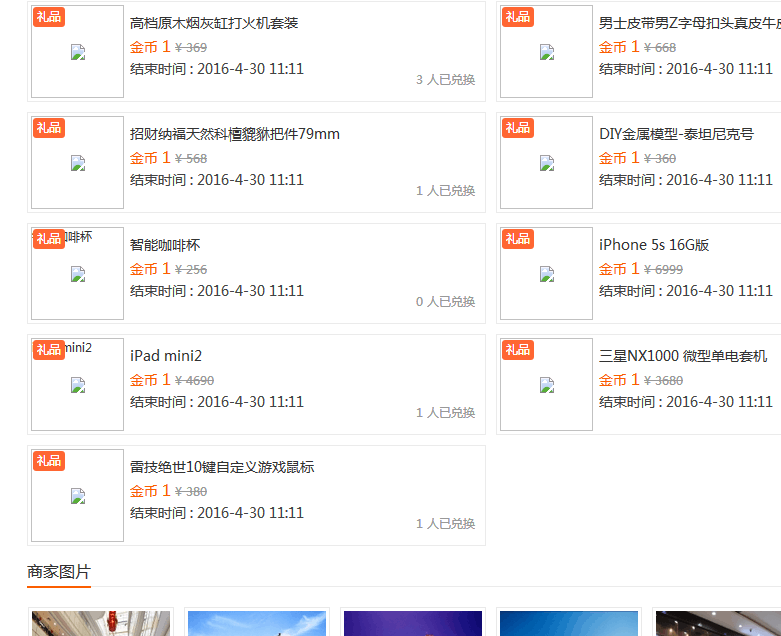
Task: Click the crossed-out price ¥380
Action: click(x=191, y=492)
